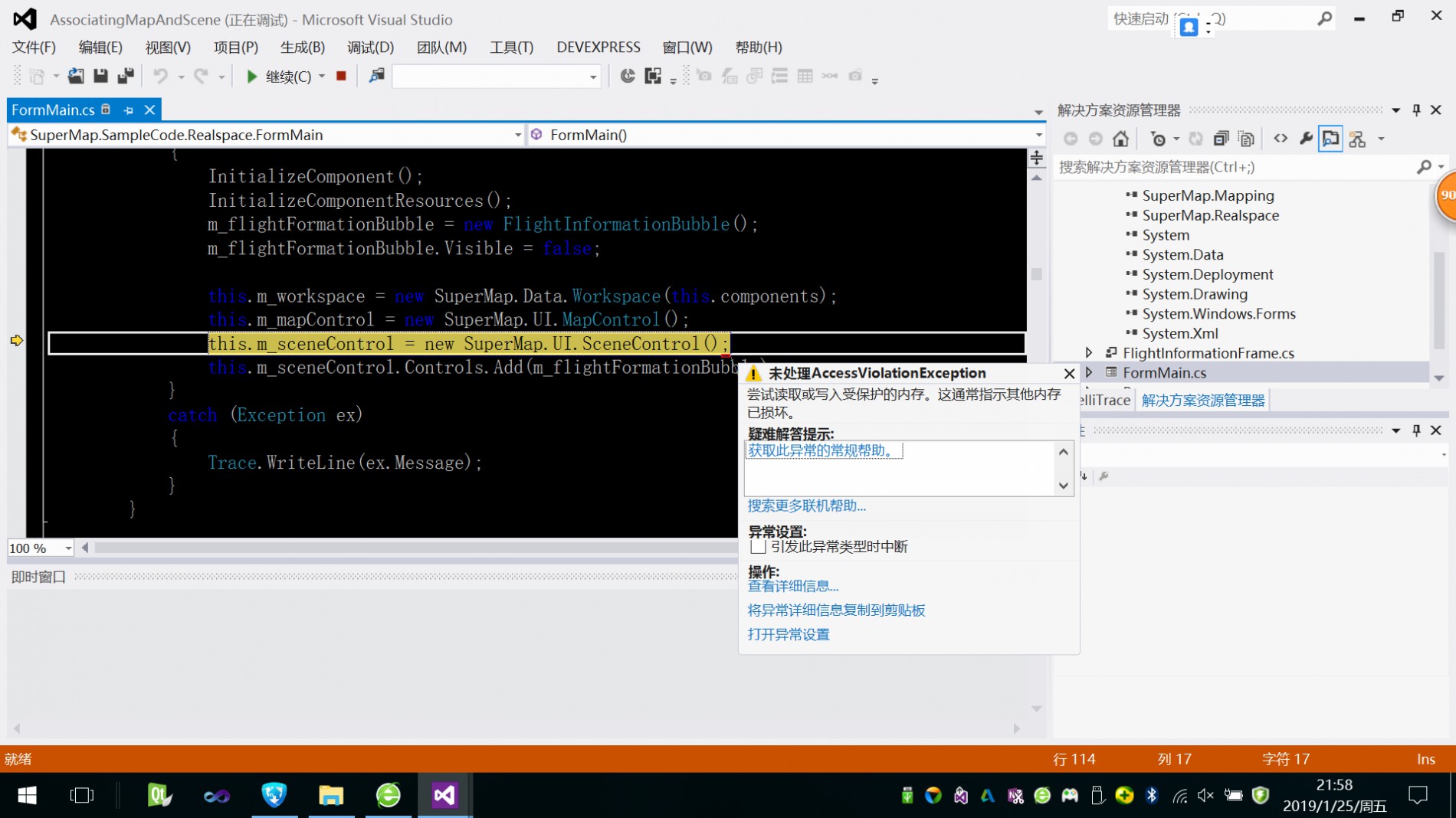1456x818 pixels.
Task: Check 'break when this exception type is thrown' checkbox
Action: pyautogui.click(x=759, y=547)
